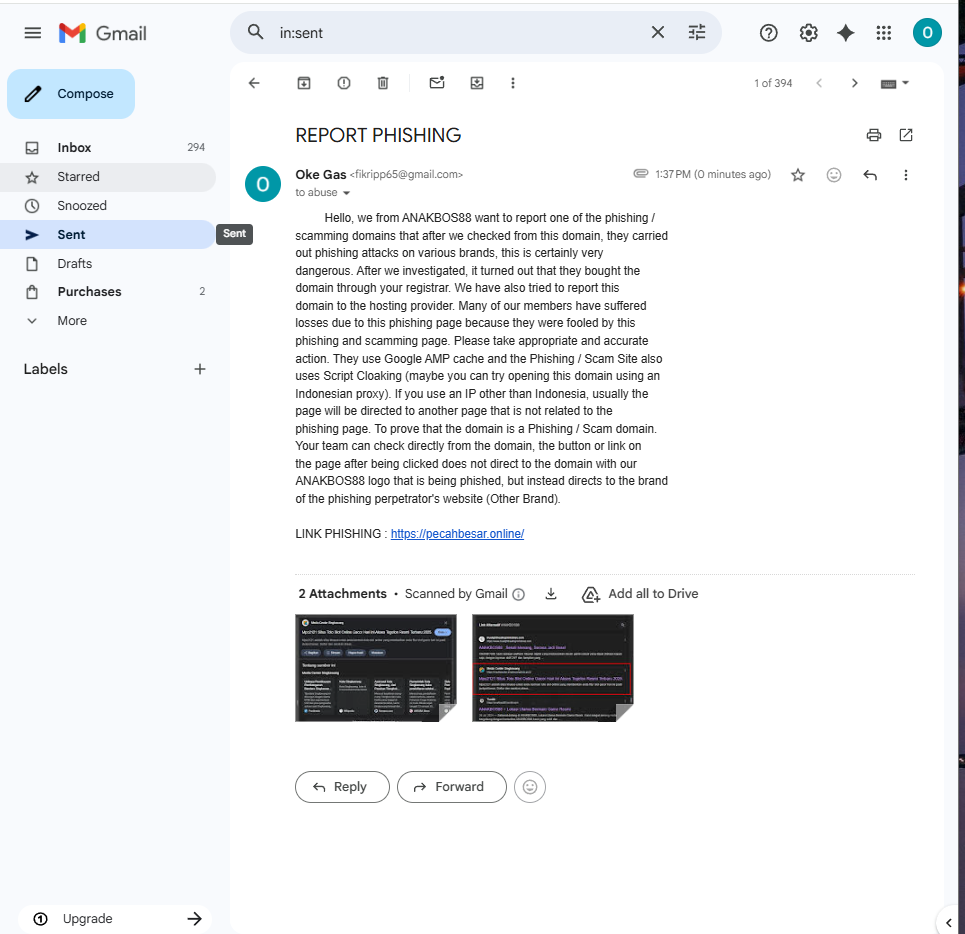Screen dimensions: 965x934
Task: Click the Gmail logo
Action: 103,33
